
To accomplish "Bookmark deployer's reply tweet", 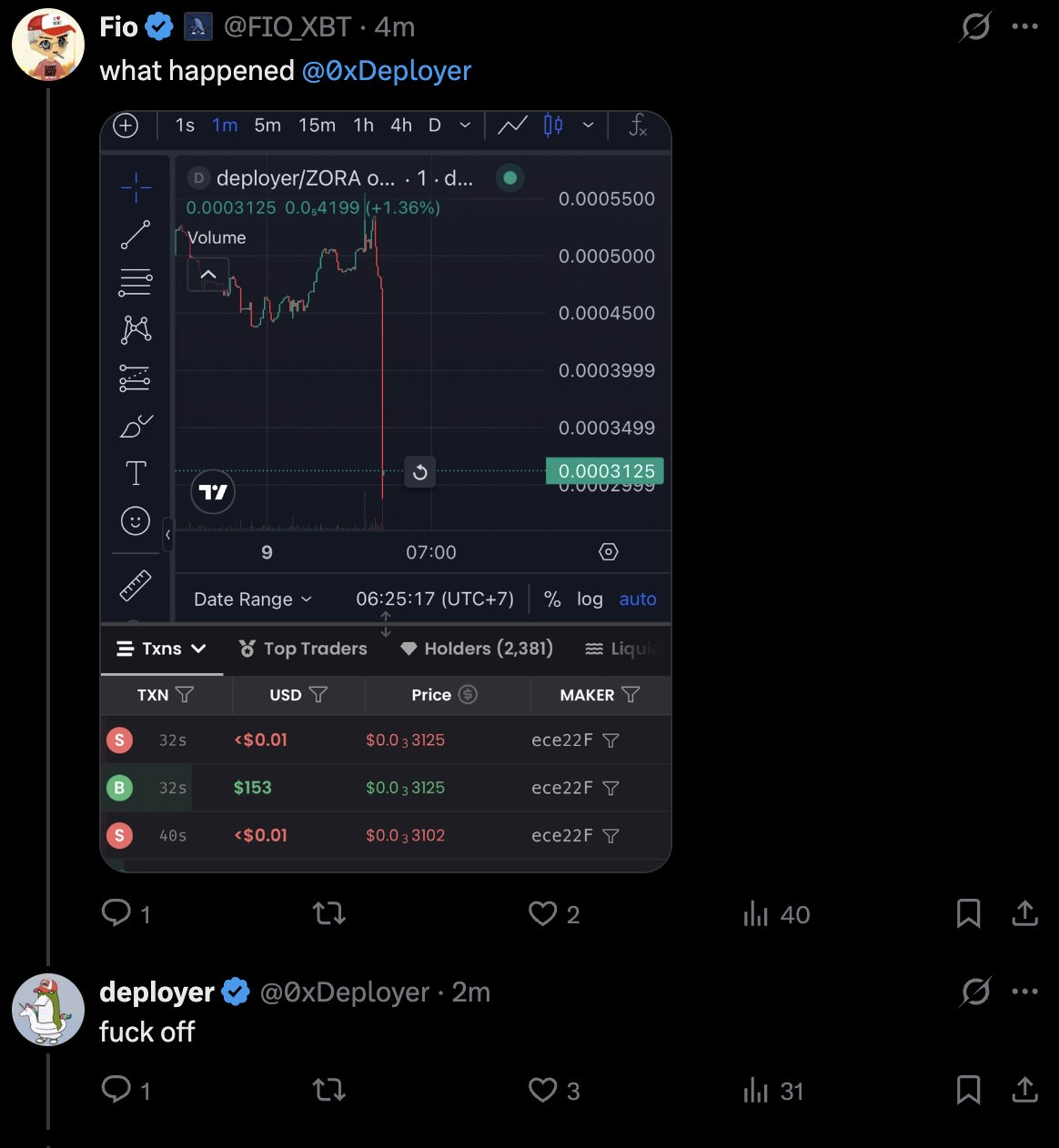I will pos(968,1090).
